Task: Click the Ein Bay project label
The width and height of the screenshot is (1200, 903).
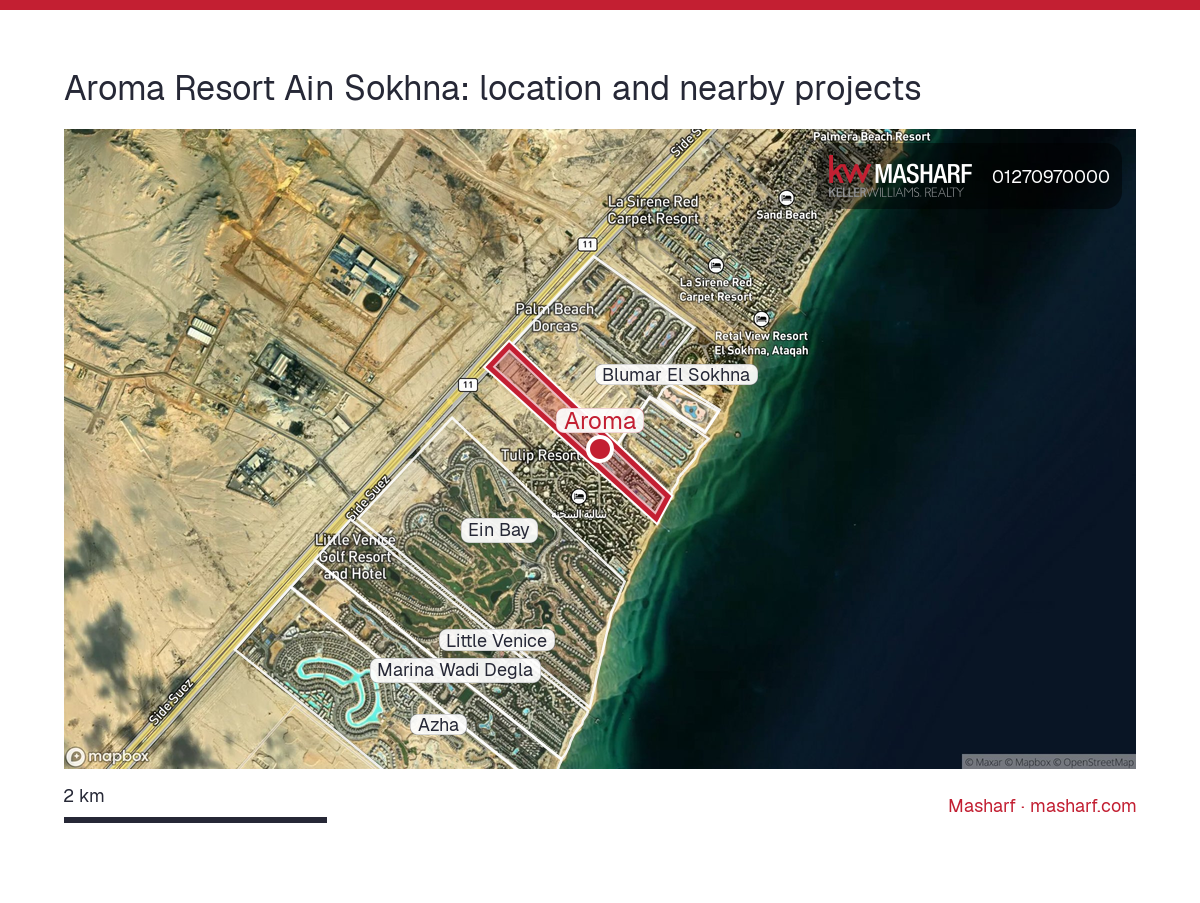Action: click(x=499, y=530)
